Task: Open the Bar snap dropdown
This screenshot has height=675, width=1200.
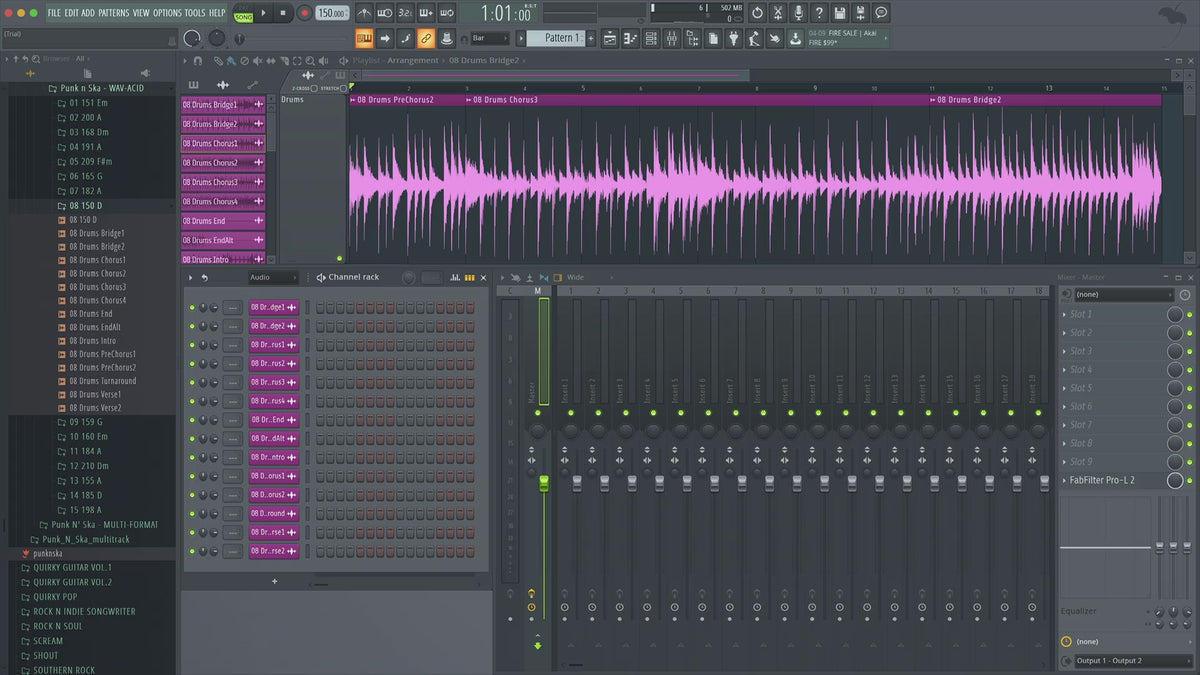Action: (490, 38)
